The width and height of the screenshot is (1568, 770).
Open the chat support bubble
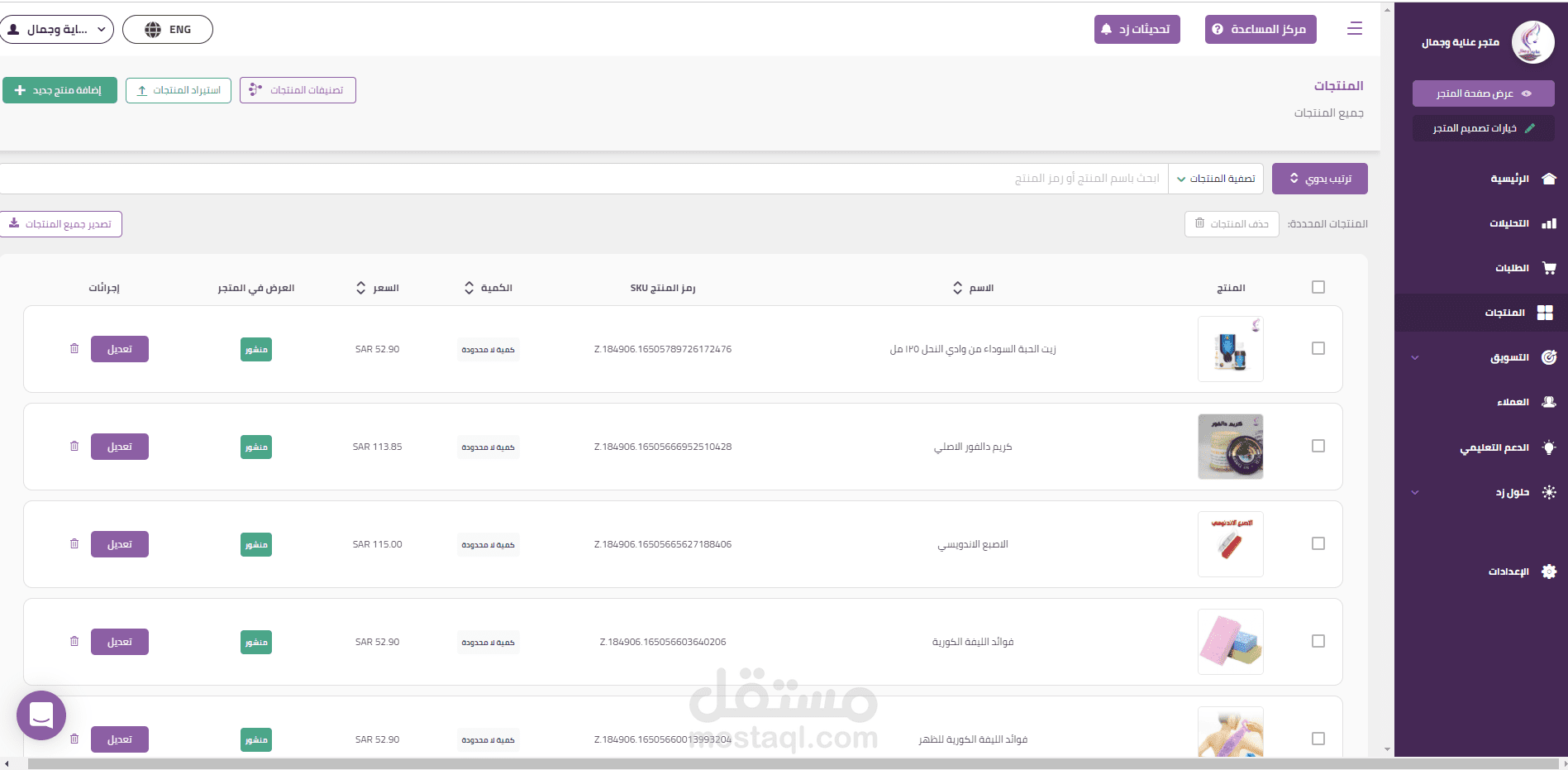click(41, 715)
